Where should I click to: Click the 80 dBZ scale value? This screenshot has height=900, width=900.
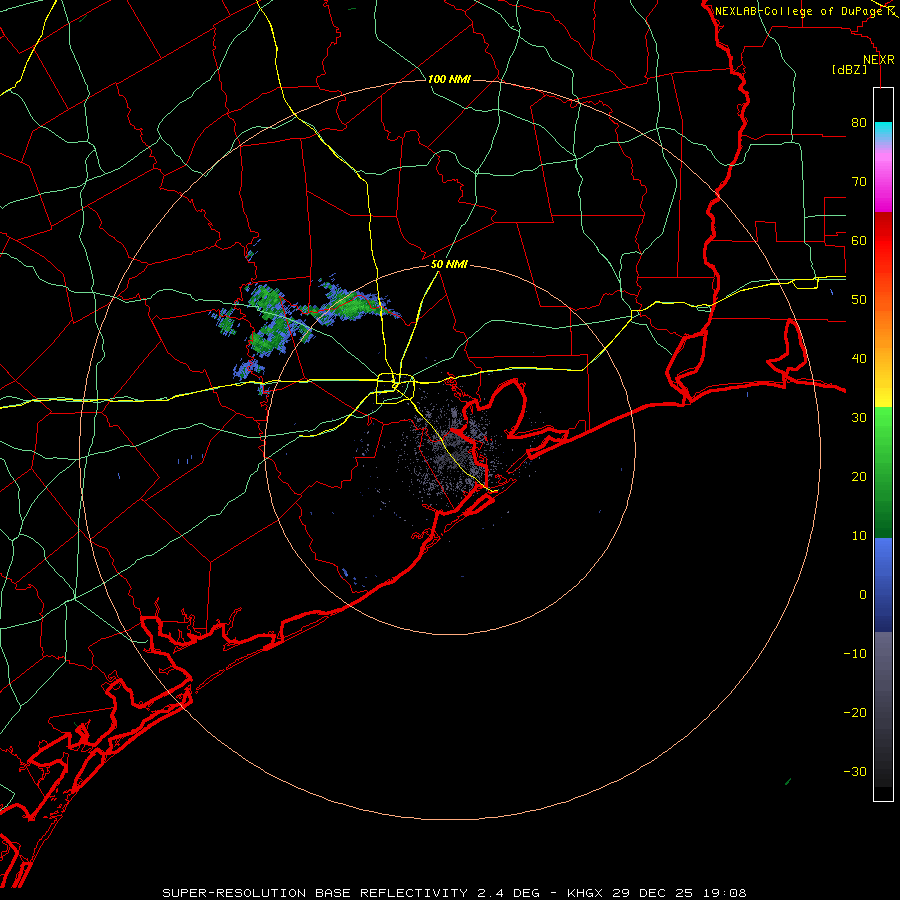click(859, 123)
